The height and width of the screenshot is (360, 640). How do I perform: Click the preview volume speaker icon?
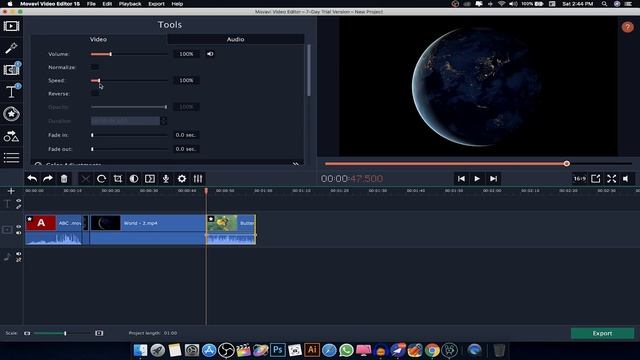pyautogui.click(x=626, y=179)
